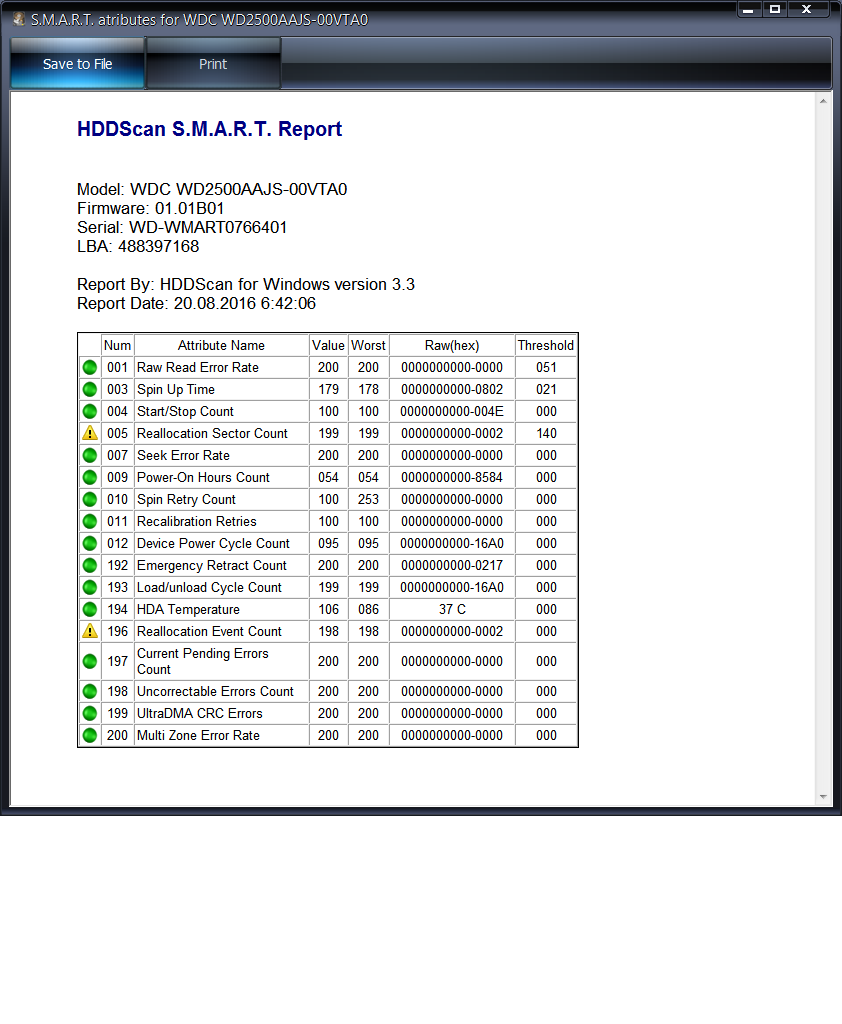Click green status icon for Load/unload Cycle Count
Image resolution: width=842 pixels, height=1024 pixels.
(90, 588)
